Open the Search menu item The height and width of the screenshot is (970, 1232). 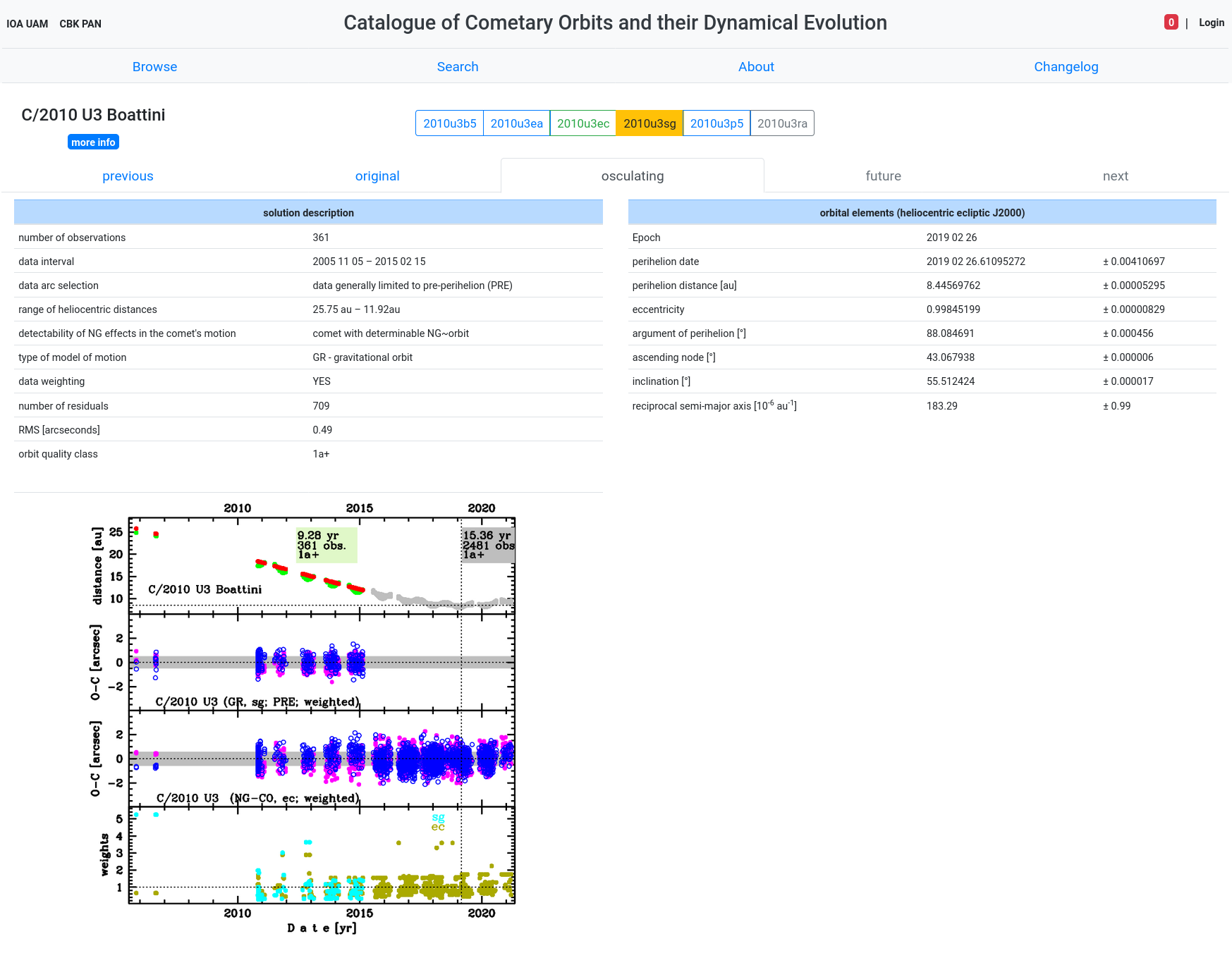458,67
